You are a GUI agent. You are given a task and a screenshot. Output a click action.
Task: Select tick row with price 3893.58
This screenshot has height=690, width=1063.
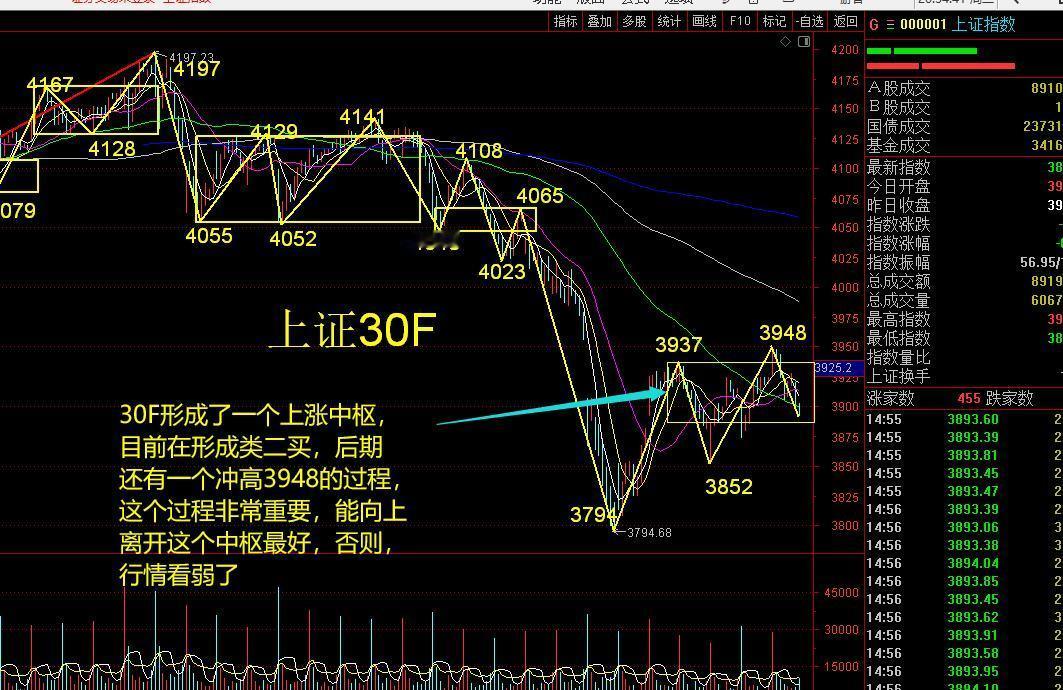point(964,653)
